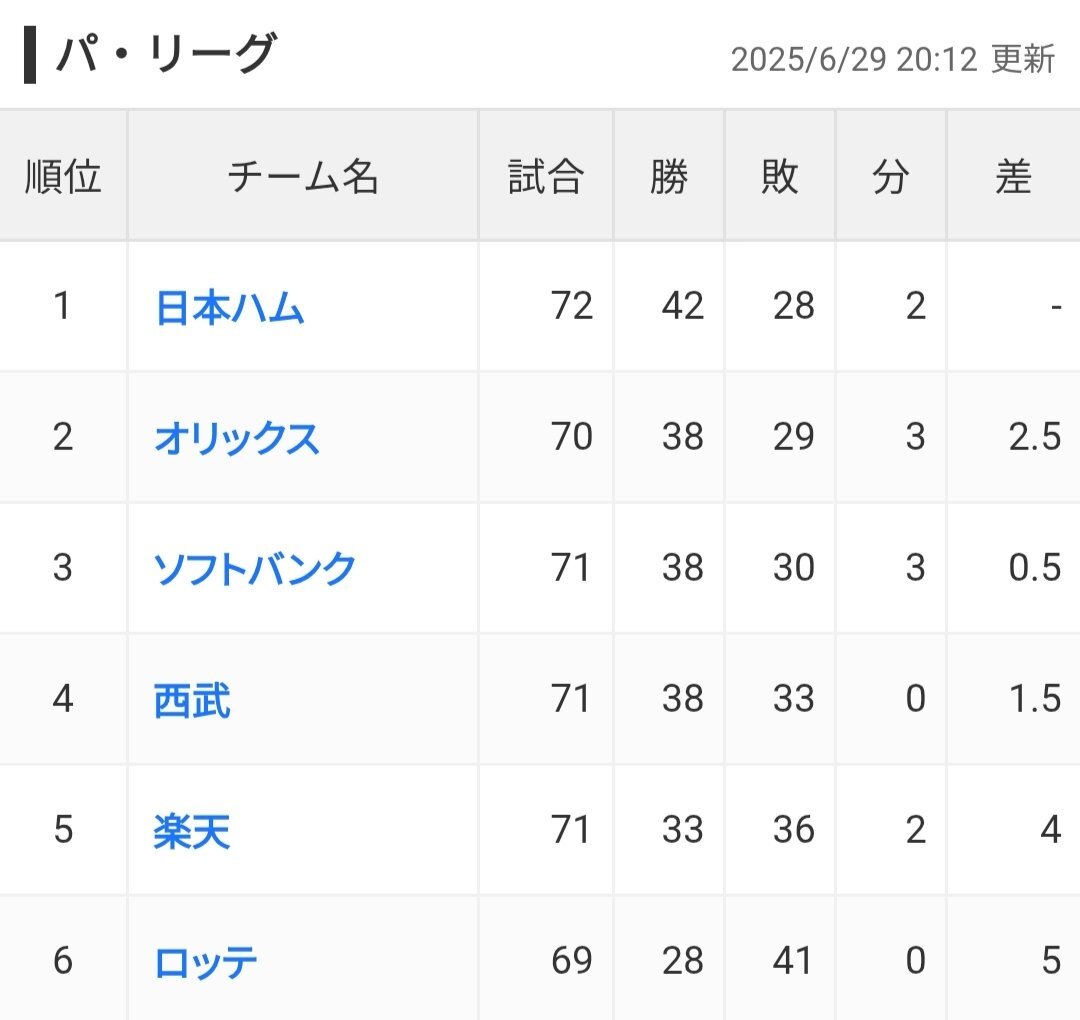Click 日本ハム's win count 42
1080x1020 pixels.
[683, 306]
